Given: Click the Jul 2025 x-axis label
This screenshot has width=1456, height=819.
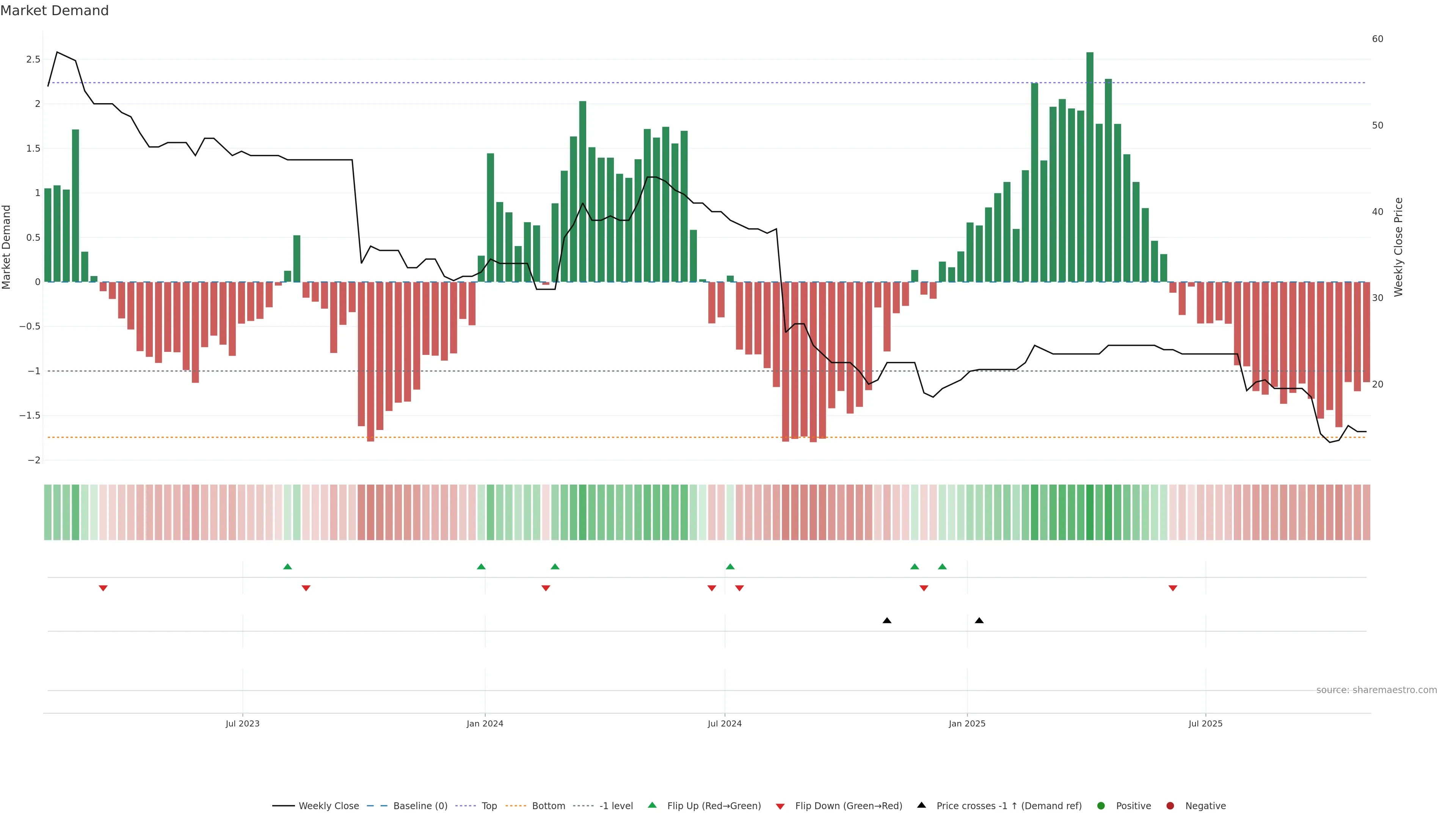Looking at the screenshot, I should click(1205, 723).
